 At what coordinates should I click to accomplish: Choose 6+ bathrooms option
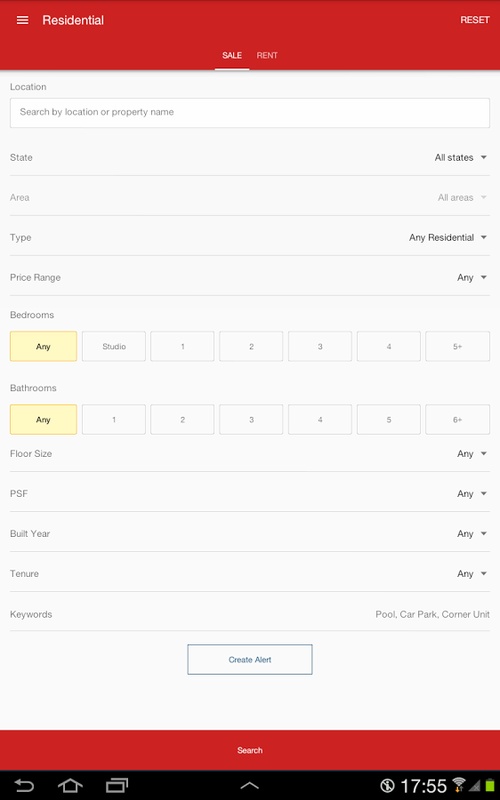(x=457, y=419)
